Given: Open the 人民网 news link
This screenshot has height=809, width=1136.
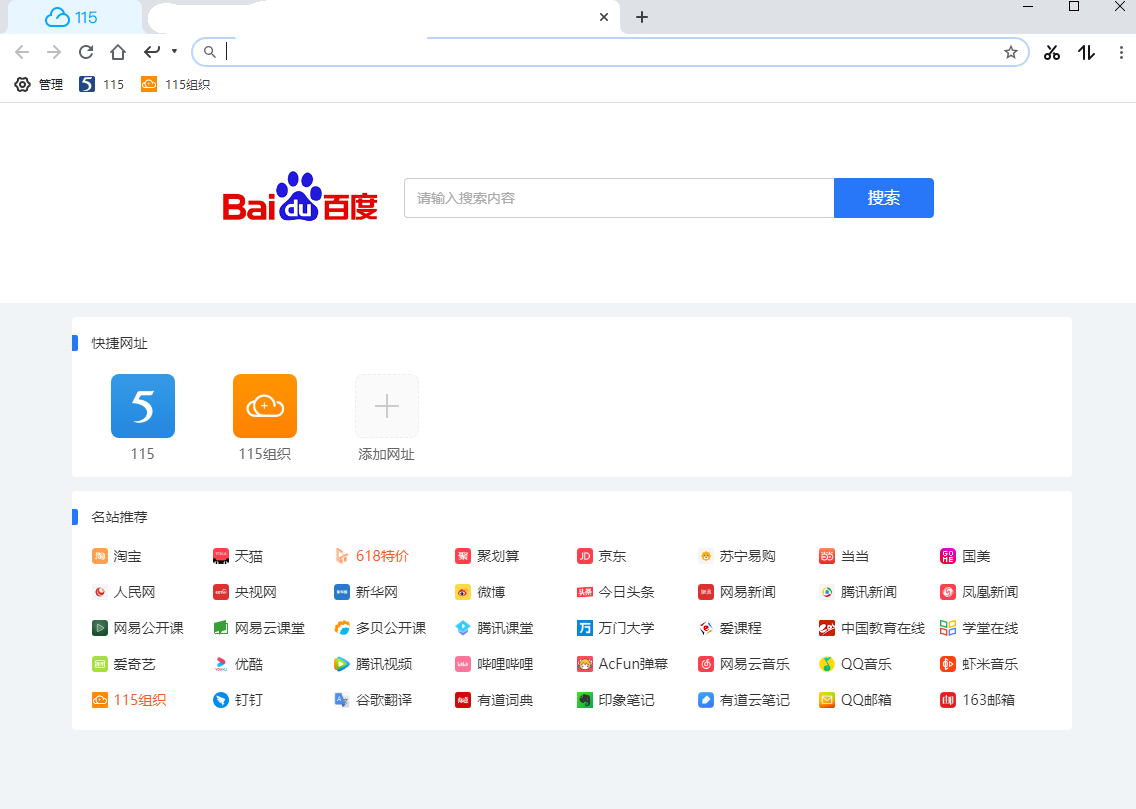Looking at the screenshot, I should [124, 592].
